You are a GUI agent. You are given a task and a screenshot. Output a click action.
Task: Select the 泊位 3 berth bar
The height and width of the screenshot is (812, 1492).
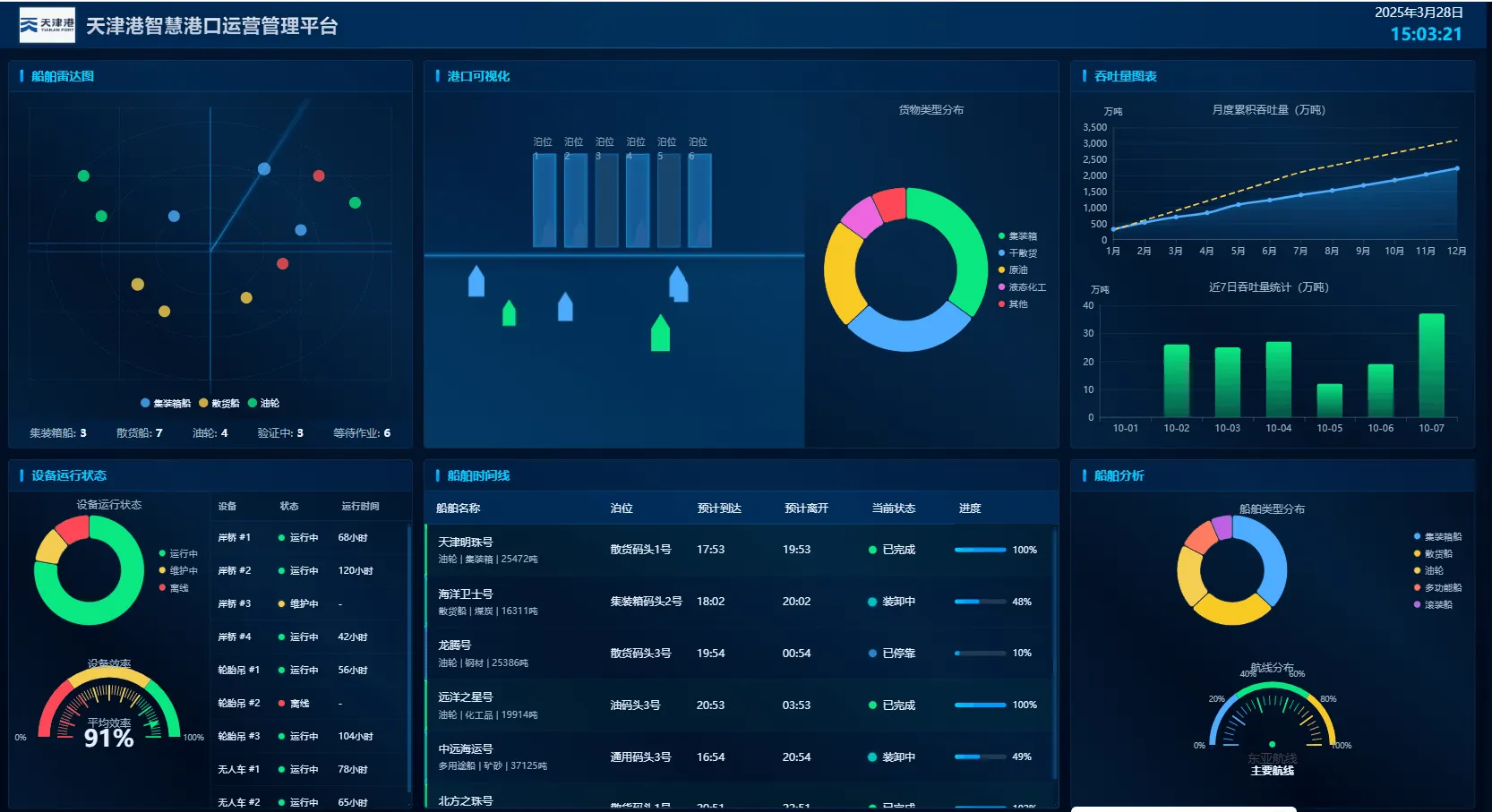[606, 201]
